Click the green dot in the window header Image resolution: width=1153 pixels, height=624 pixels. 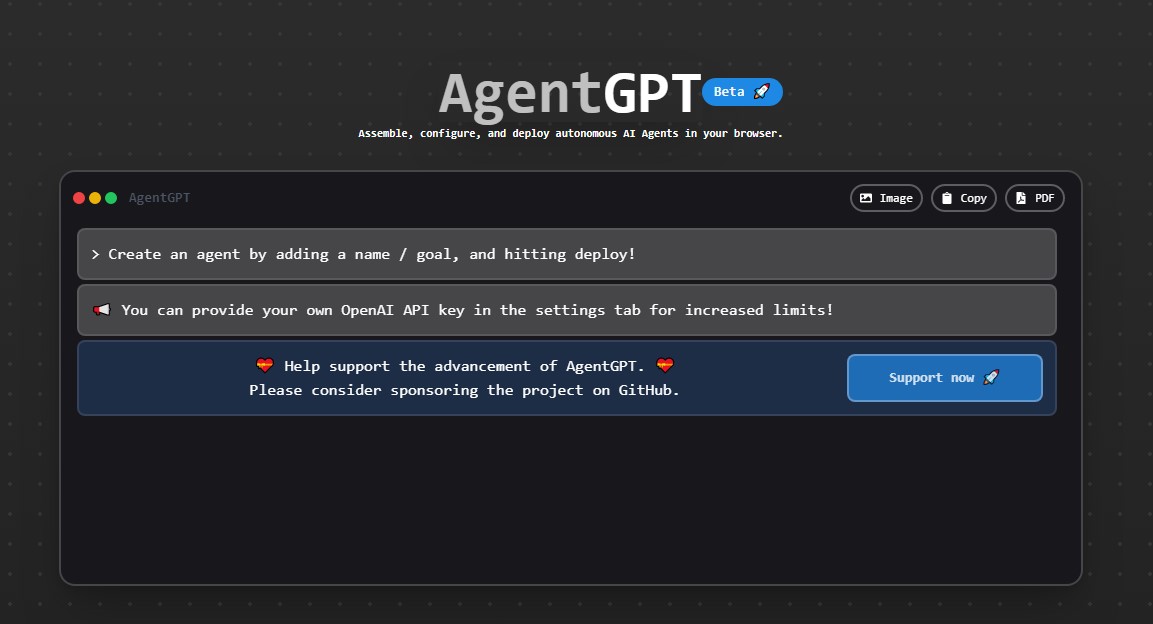point(111,198)
